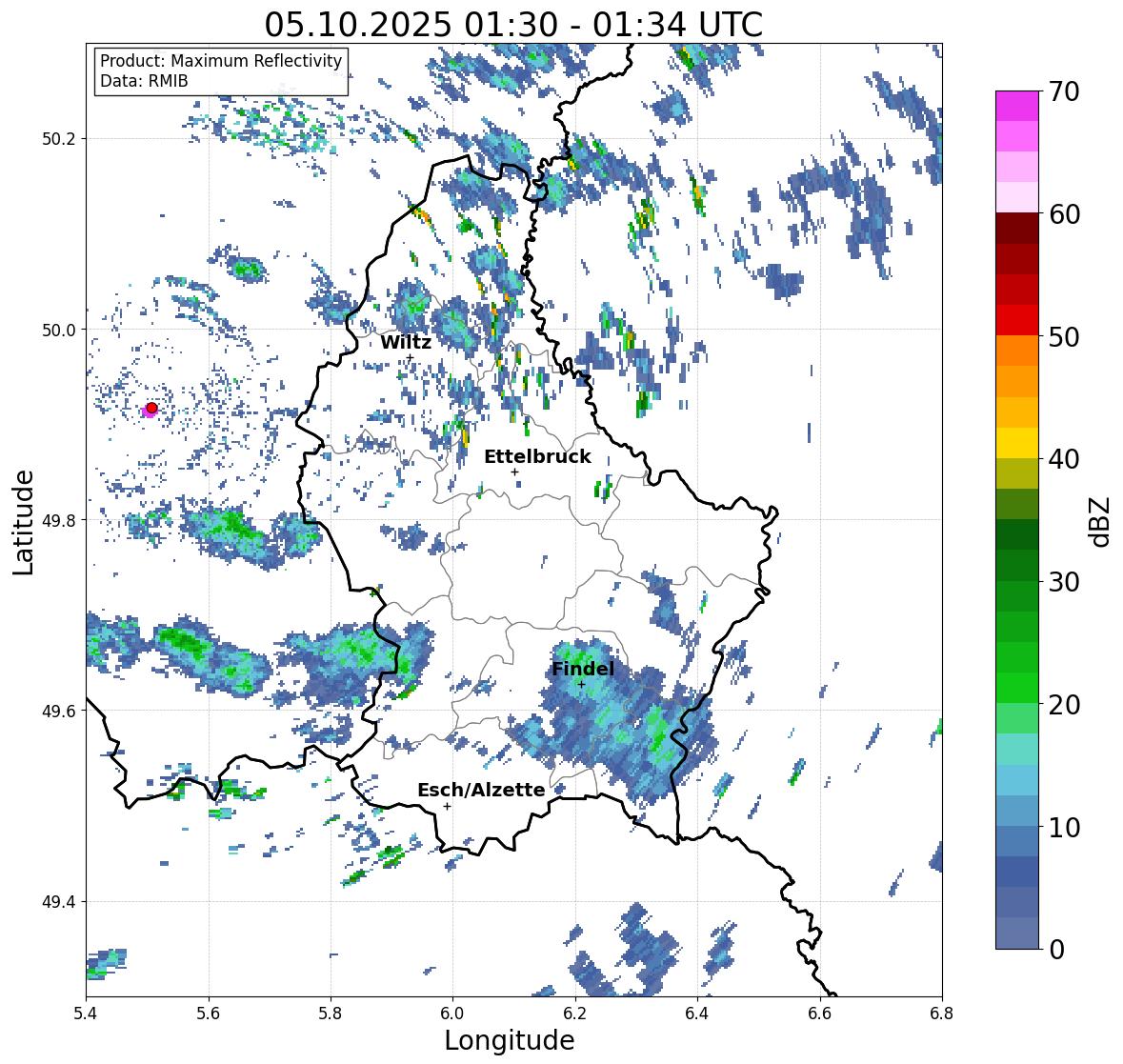This screenshot has height=1064, width=1123.
Task: Click the plus marker below Findel label
Action: [x=582, y=685]
